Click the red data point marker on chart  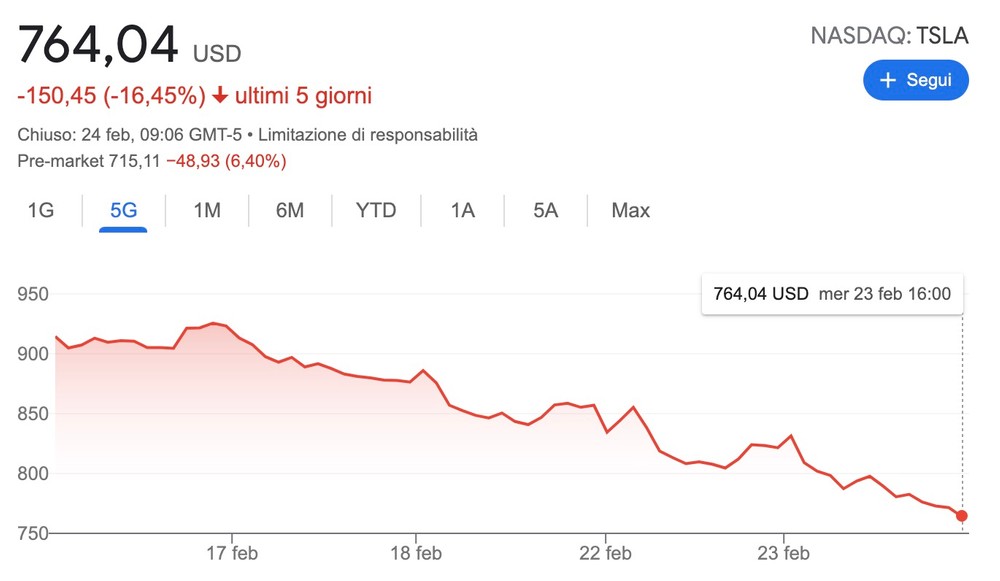962,515
